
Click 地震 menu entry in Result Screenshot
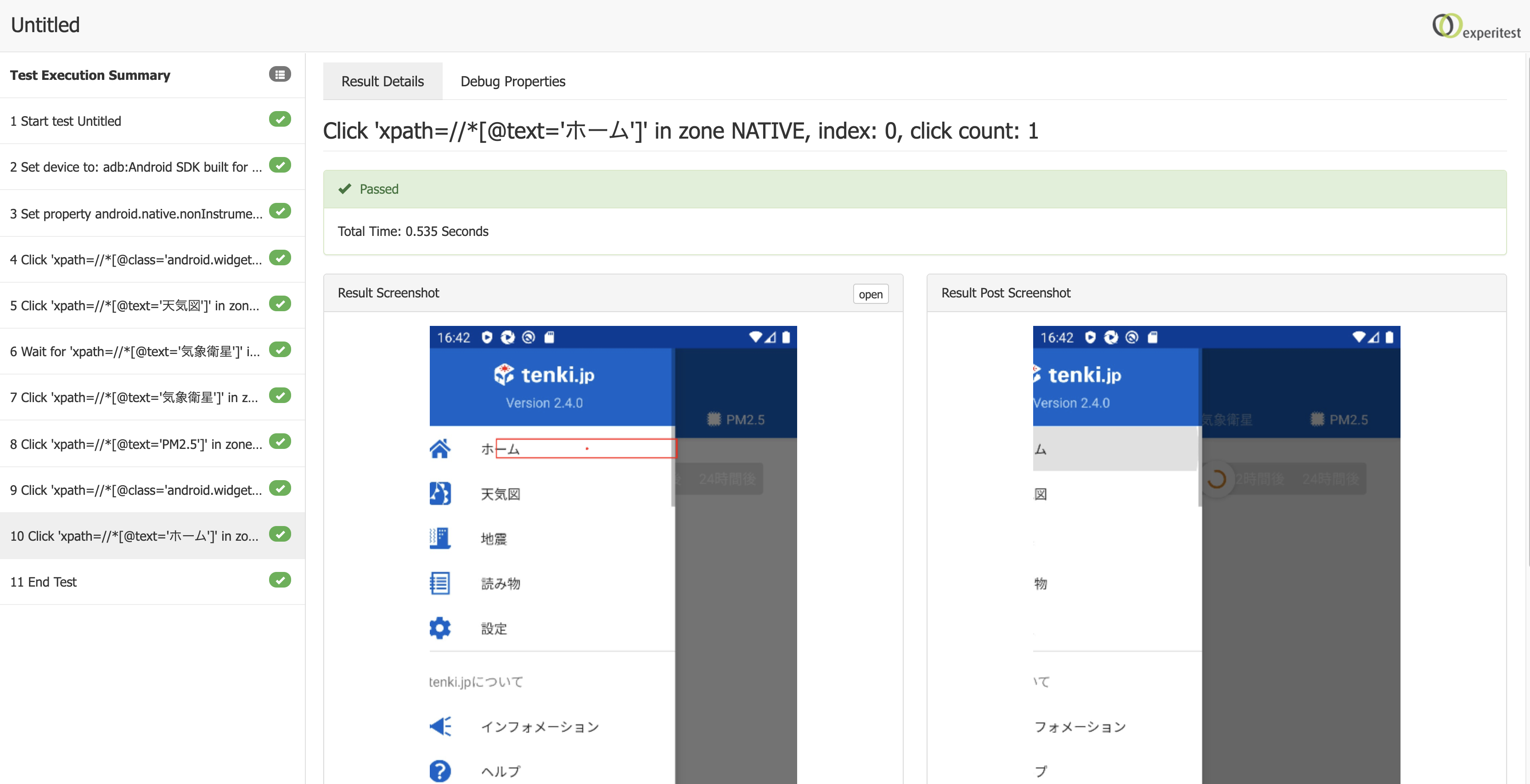coord(494,539)
